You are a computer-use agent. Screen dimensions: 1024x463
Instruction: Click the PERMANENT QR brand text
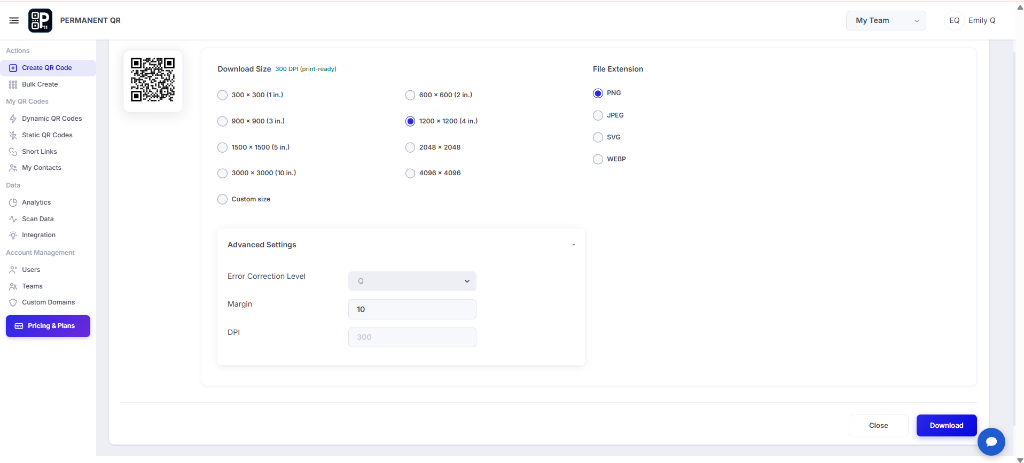click(90, 21)
